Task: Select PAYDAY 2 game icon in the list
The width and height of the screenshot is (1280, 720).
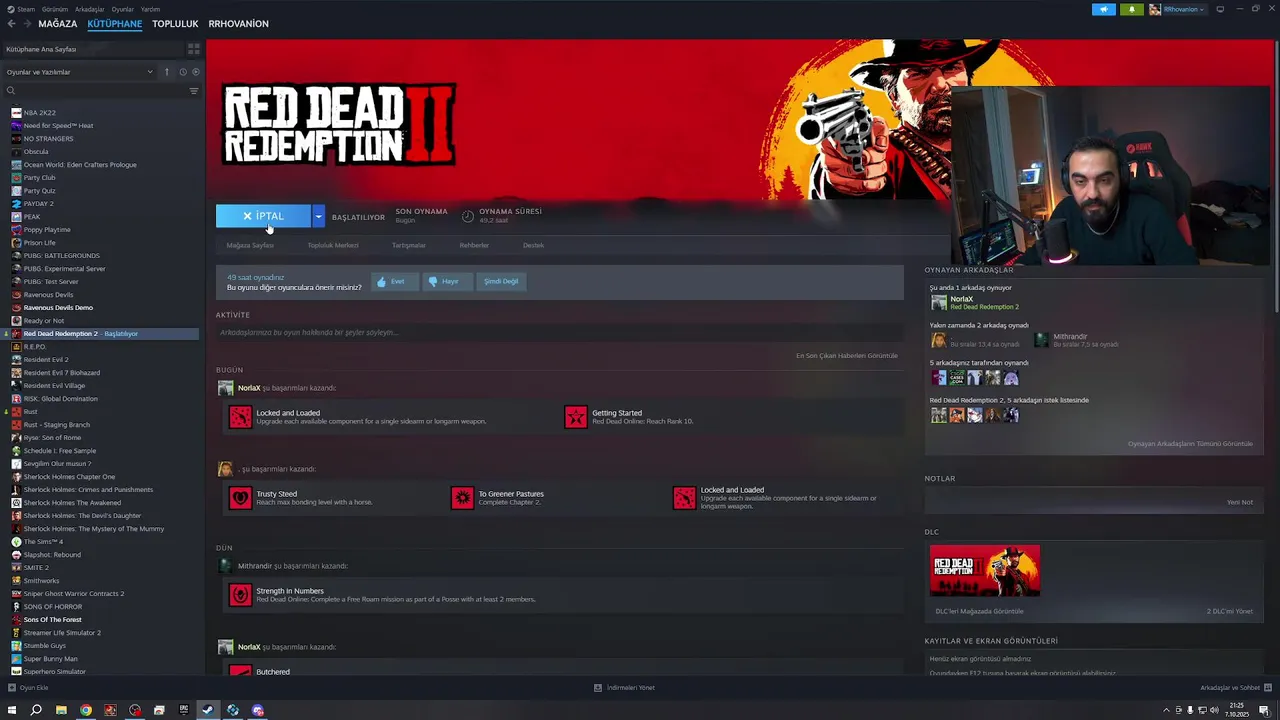Action: pos(16,204)
